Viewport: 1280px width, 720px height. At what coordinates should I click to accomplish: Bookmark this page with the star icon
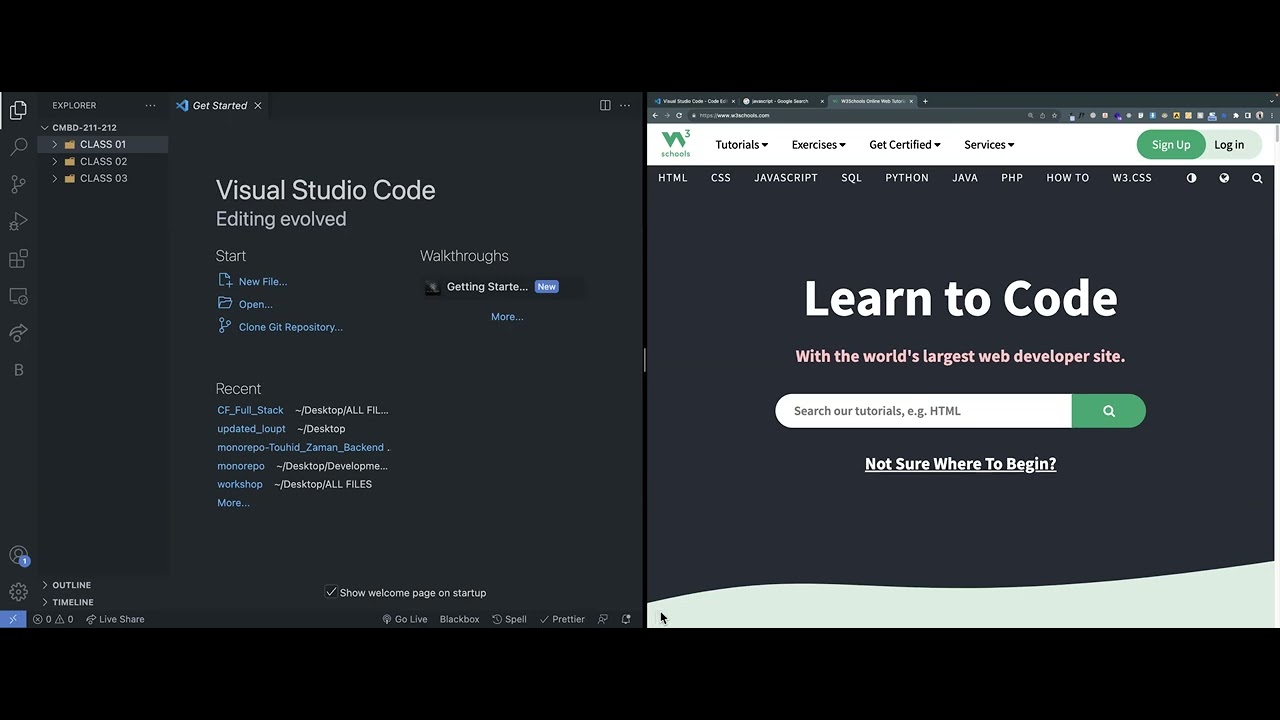tap(1054, 115)
